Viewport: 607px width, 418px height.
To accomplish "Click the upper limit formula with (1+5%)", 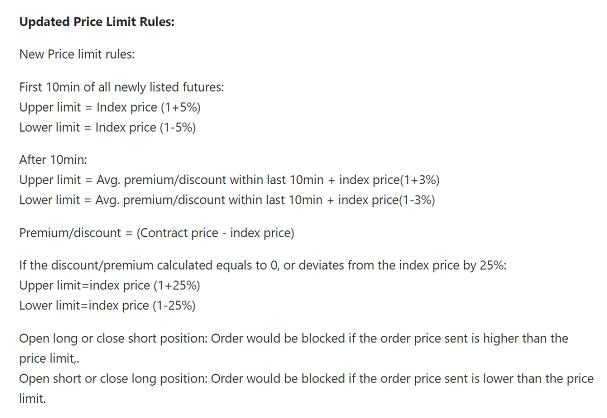I will pos(114,107).
